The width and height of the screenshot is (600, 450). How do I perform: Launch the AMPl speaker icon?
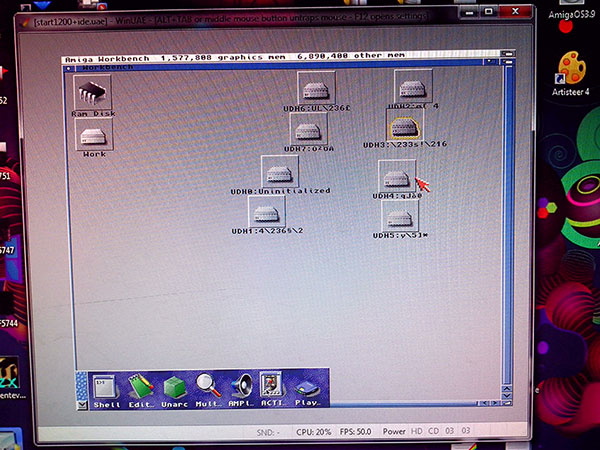click(241, 387)
